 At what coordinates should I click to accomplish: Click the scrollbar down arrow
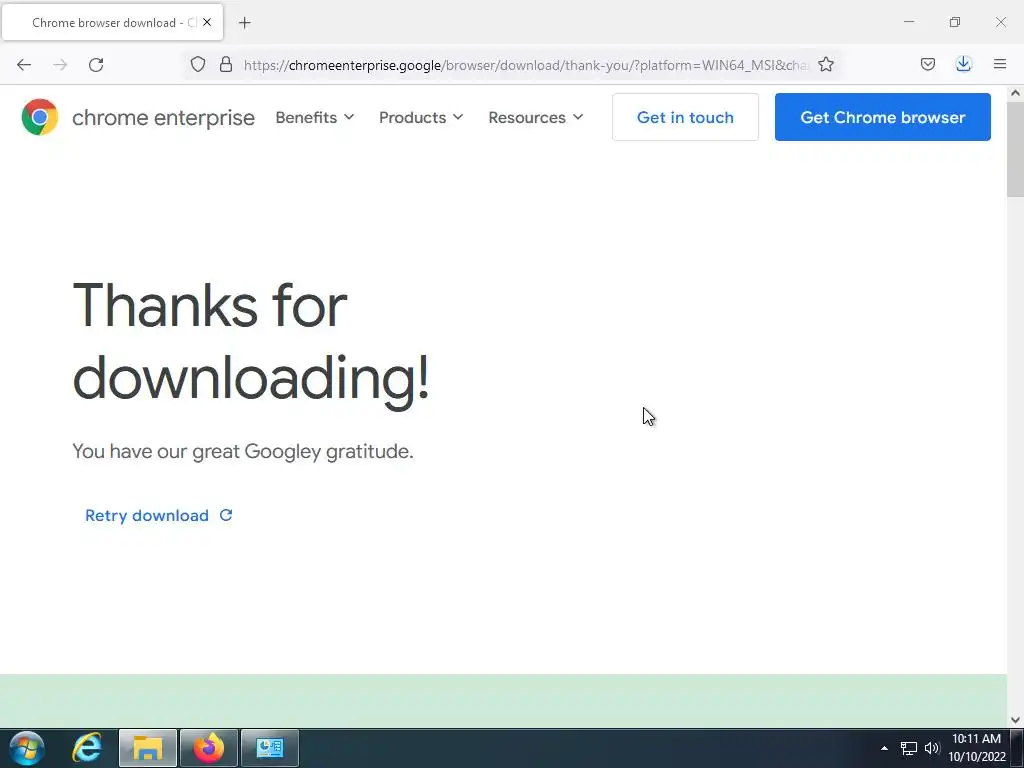click(x=1015, y=720)
